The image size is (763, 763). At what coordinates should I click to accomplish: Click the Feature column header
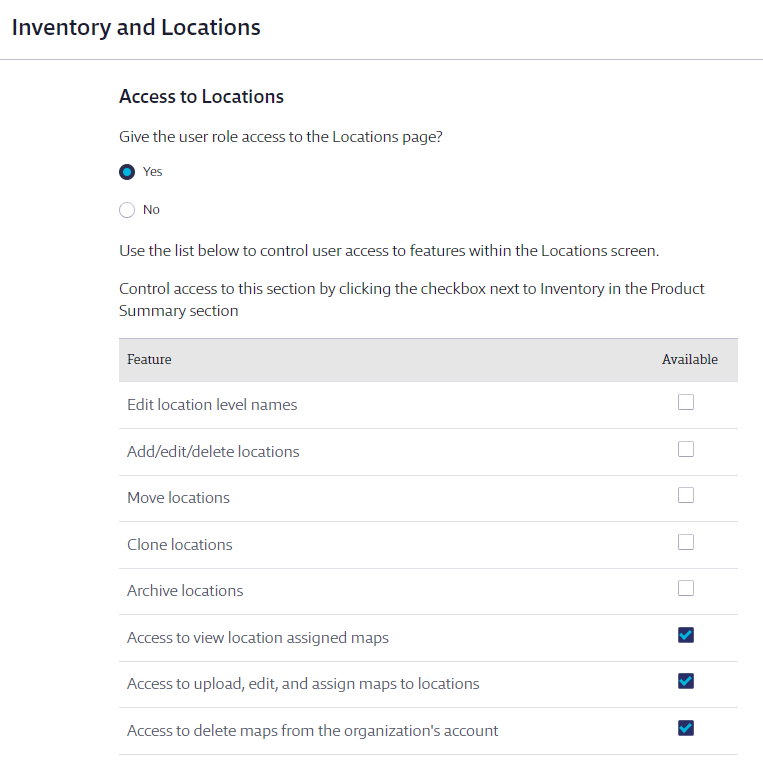[149, 360]
